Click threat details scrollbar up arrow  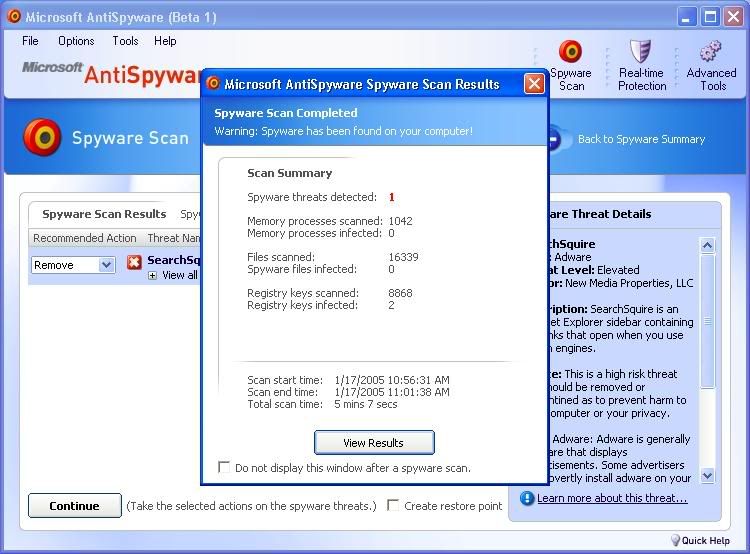[707, 245]
